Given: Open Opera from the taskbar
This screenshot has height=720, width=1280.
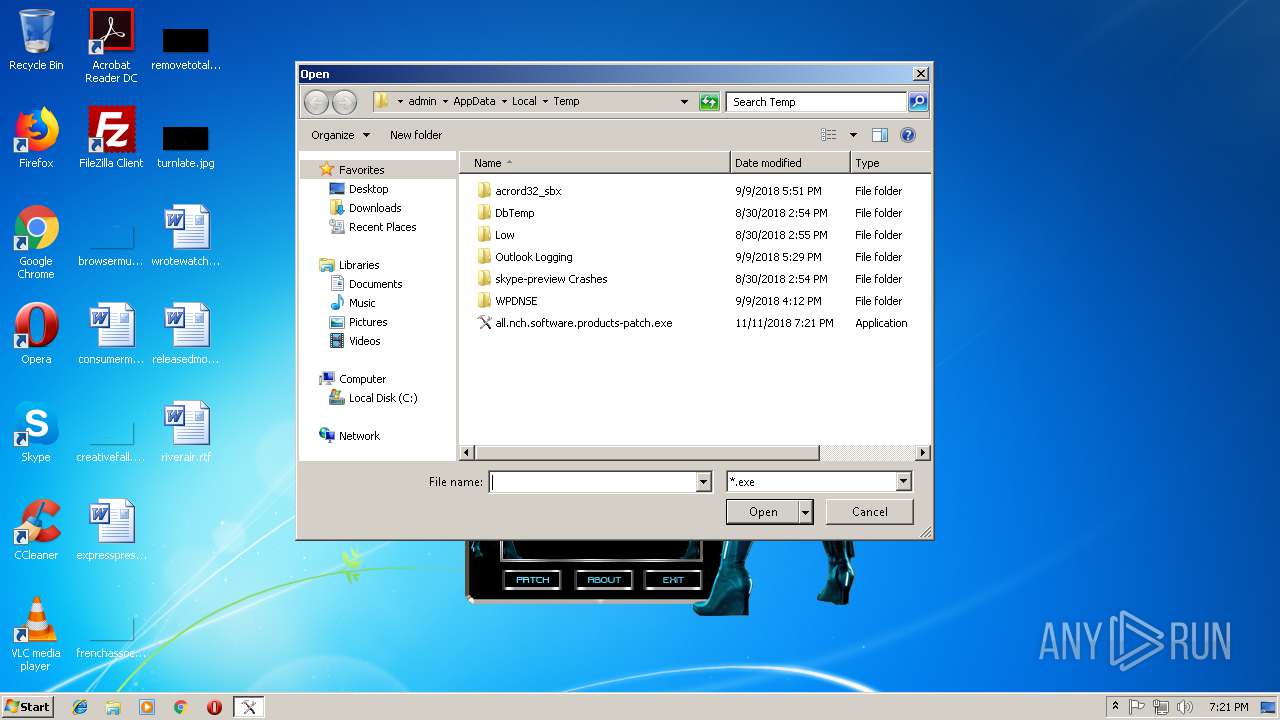Looking at the screenshot, I should click(214, 707).
